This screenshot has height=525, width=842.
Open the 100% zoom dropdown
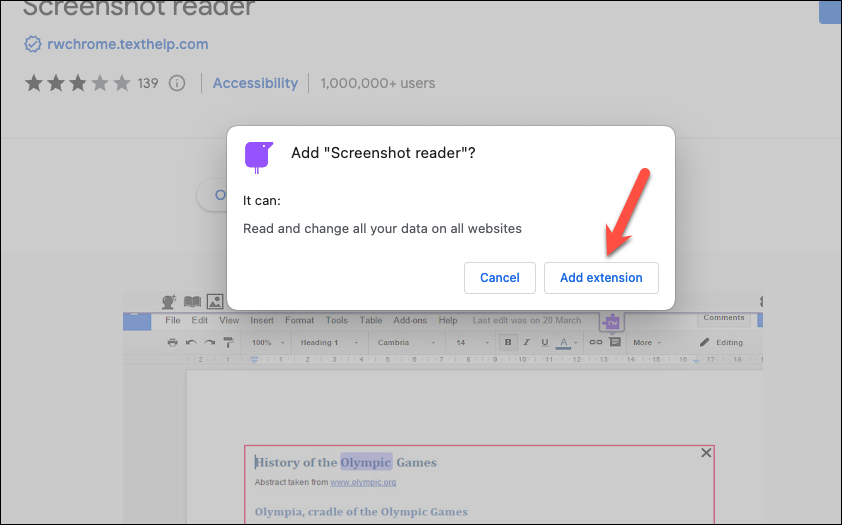[x=268, y=342]
